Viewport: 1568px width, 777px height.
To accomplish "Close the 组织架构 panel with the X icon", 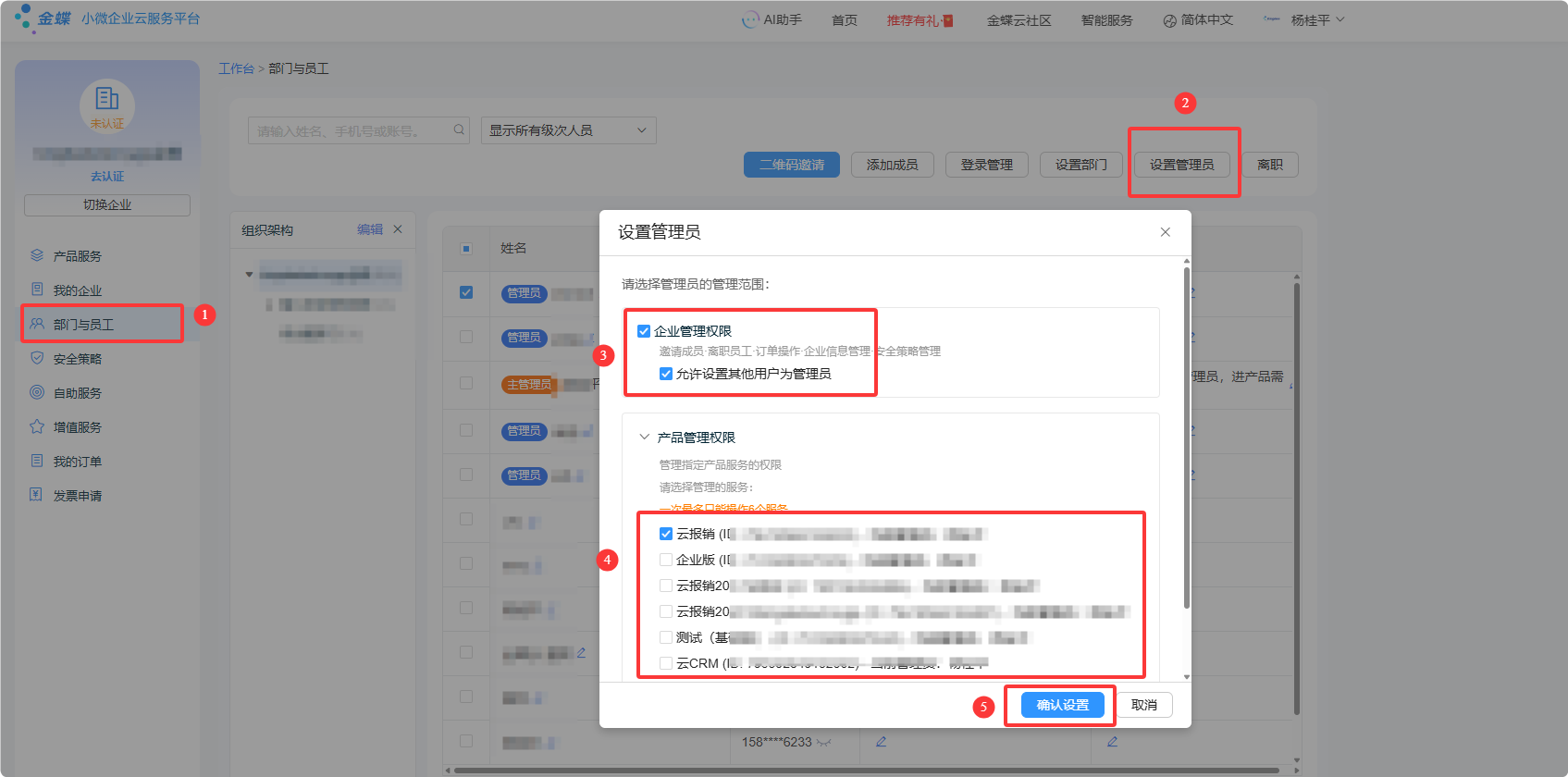I will pos(398,229).
